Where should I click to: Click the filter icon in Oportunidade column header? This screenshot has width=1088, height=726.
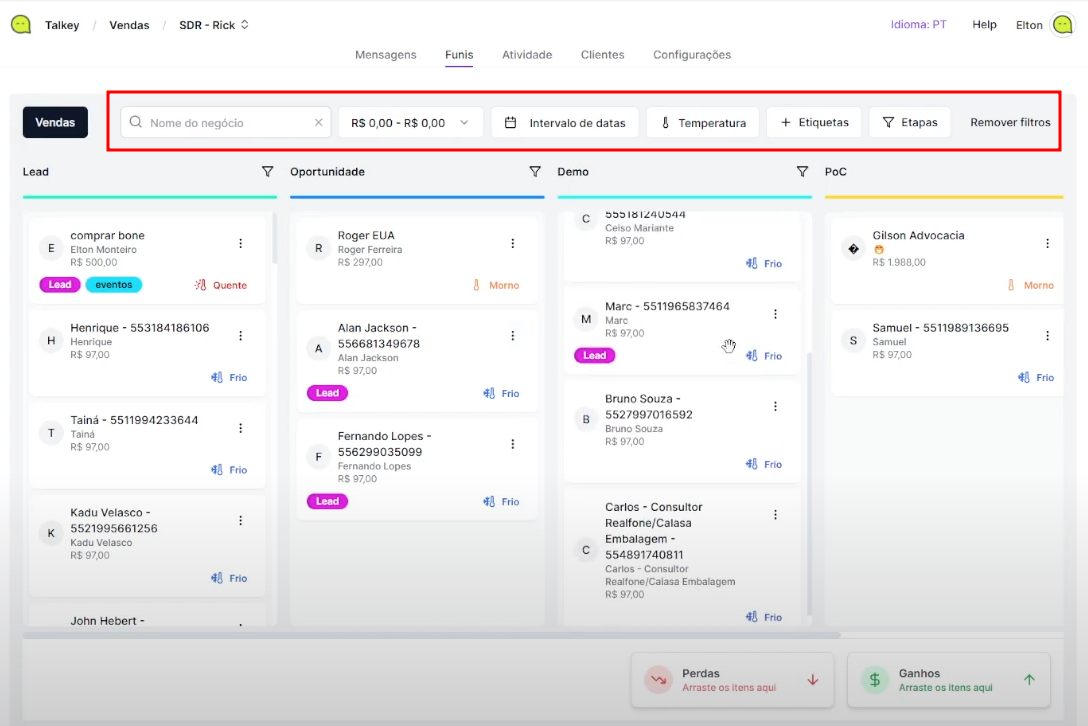pos(535,172)
